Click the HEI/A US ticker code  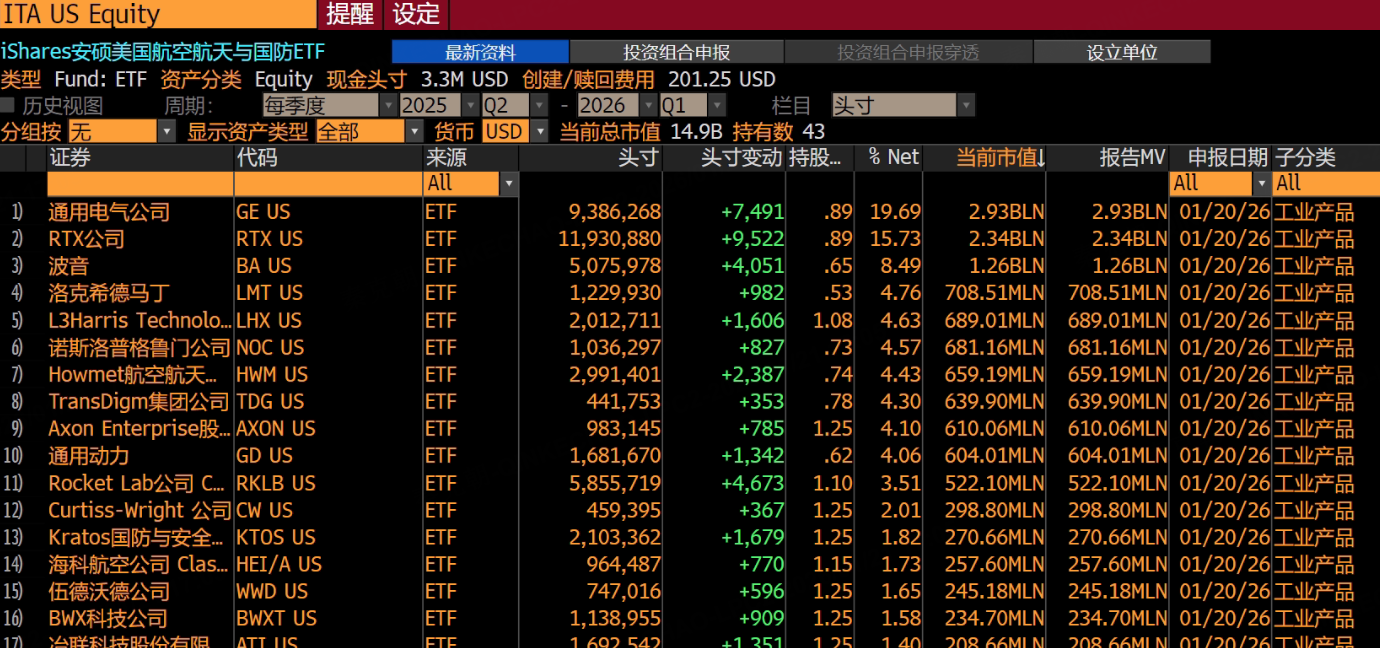(x=279, y=564)
